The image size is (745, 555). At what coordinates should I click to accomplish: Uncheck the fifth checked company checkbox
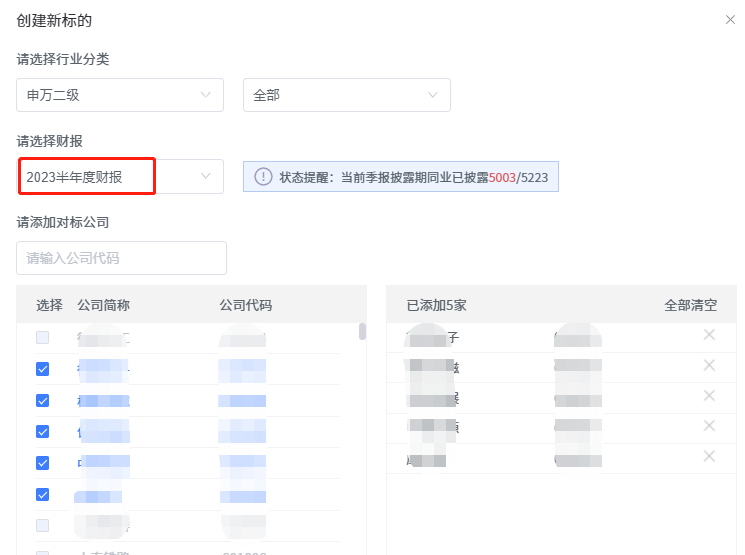click(43, 495)
